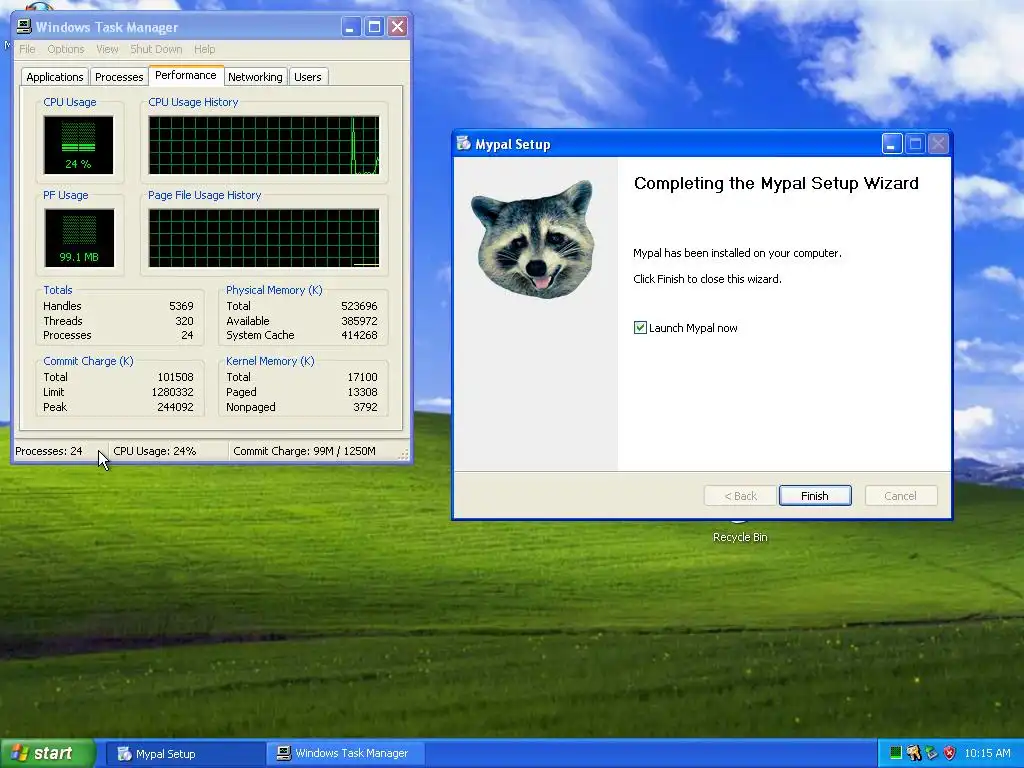Viewport: 1024px width, 768px height.
Task: Click System Cache value 414268
Action: tap(359, 335)
